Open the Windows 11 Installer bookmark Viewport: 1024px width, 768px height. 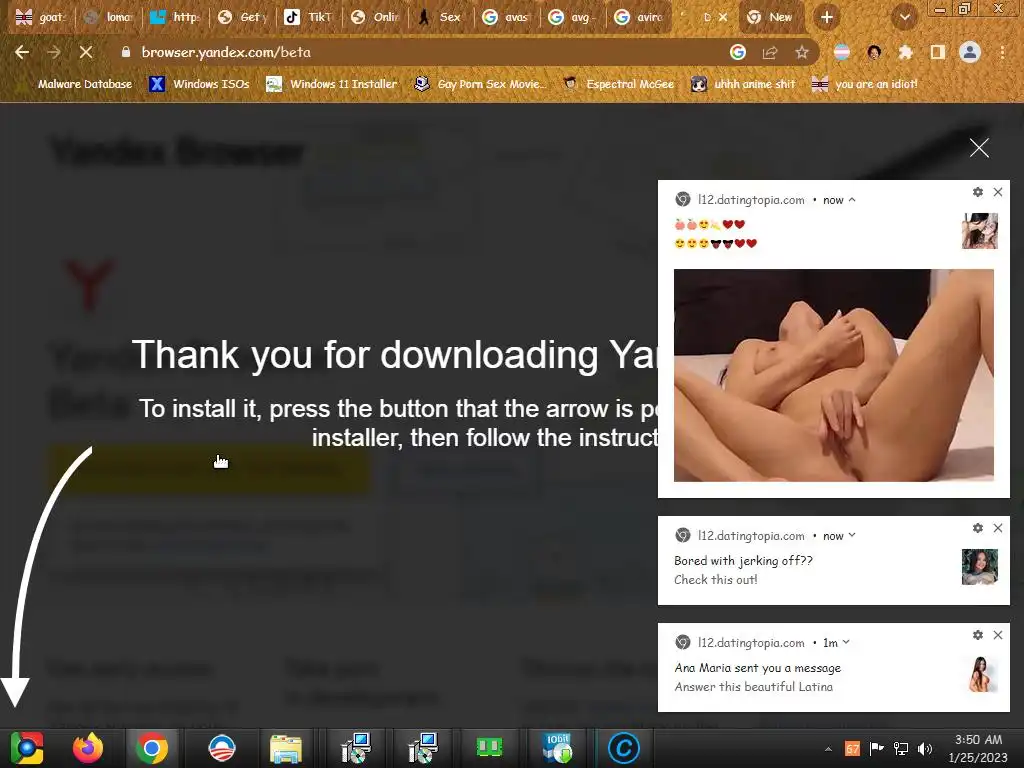(x=332, y=84)
